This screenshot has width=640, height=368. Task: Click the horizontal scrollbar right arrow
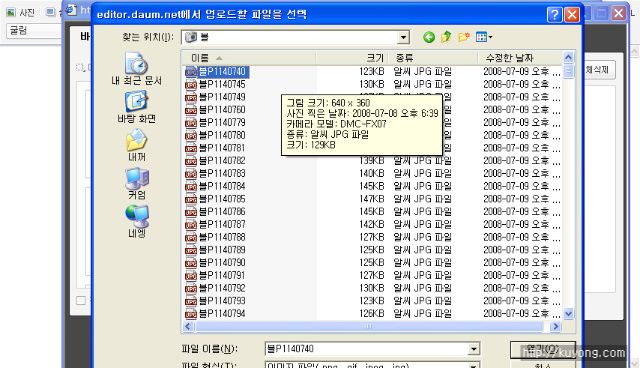click(x=556, y=326)
